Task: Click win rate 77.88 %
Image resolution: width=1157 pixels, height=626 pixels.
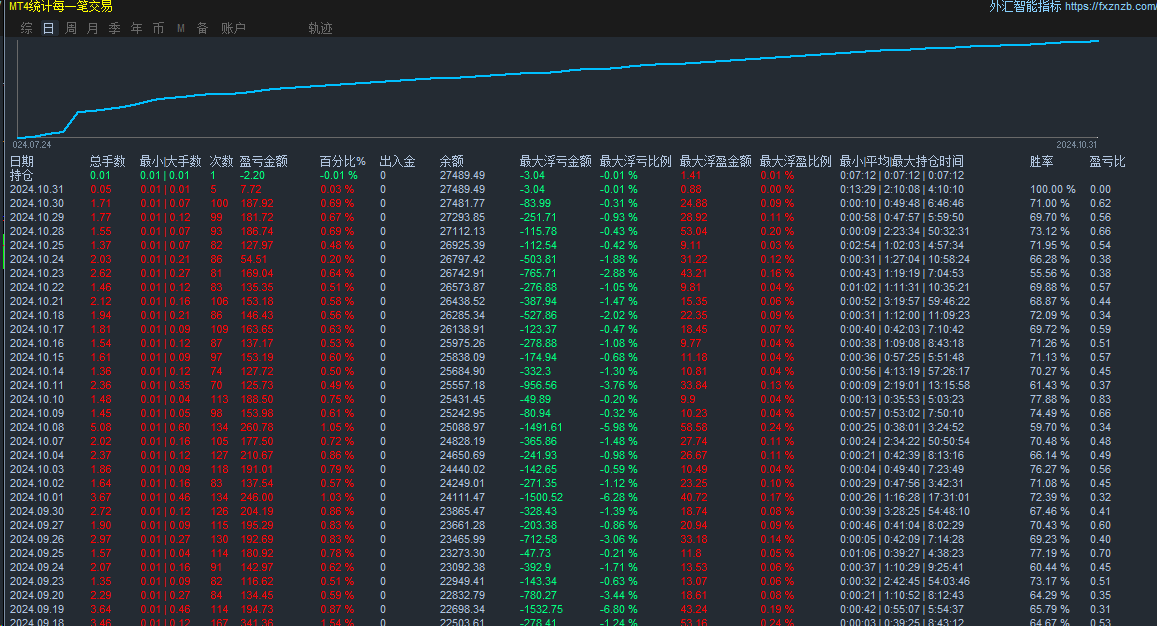Action: pyautogui.click(x=1050, y=399)
